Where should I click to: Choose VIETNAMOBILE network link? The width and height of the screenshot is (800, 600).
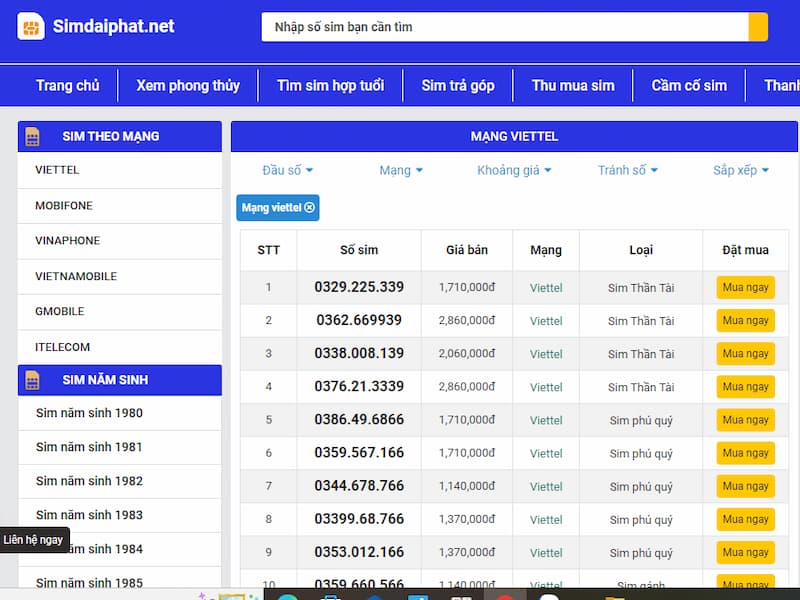(x=120, y=276)
